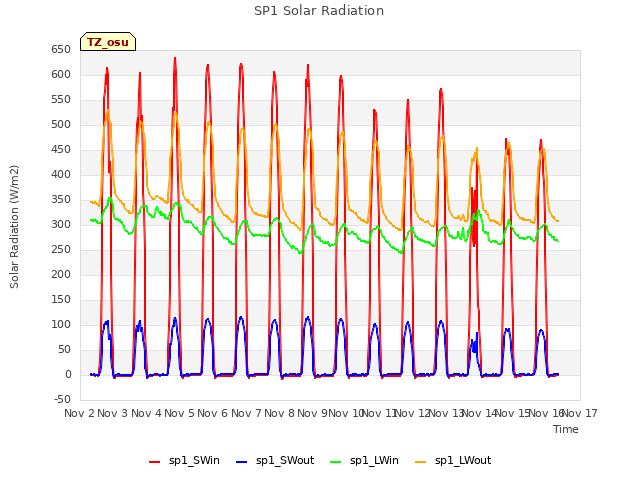The height and width of the screenshot is (480, 640).
Task: Click the 300 y-axis tick label
Action: [x=61, y=225]
